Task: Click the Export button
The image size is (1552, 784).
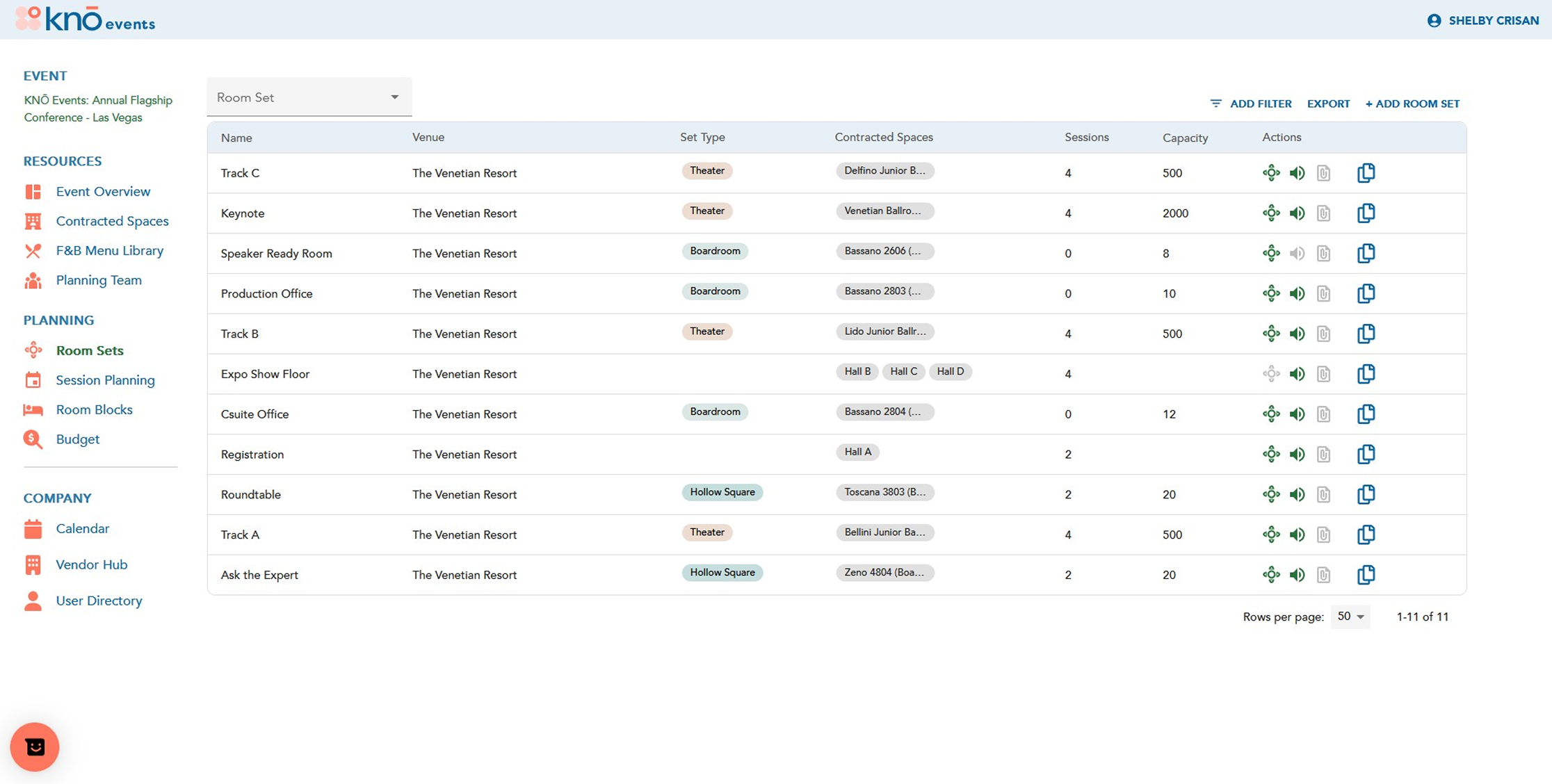Action: 1328,104
